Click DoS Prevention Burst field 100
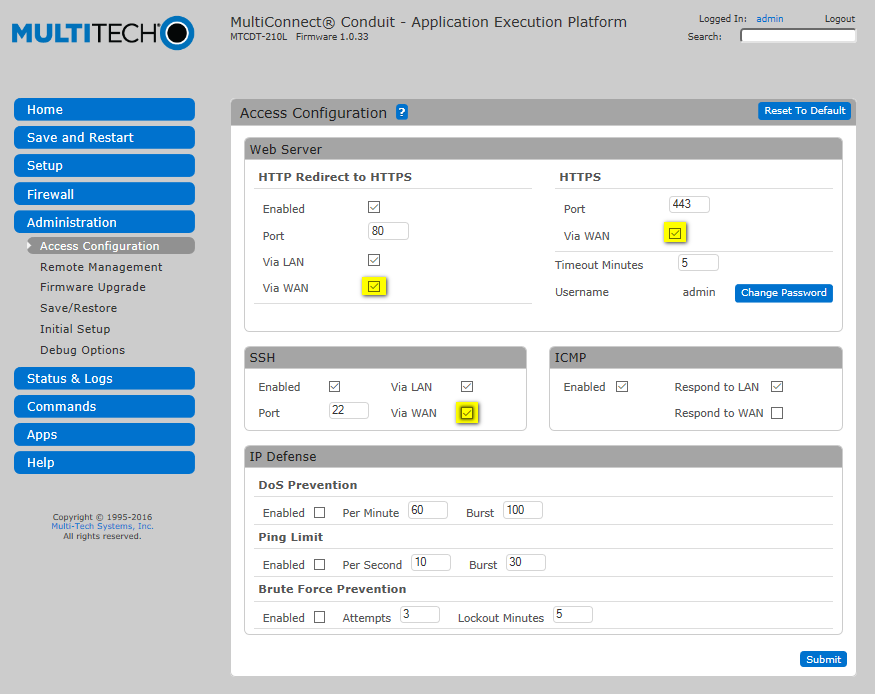The width and height of the screenshot is (875, 694). click(x=523, y=510)
